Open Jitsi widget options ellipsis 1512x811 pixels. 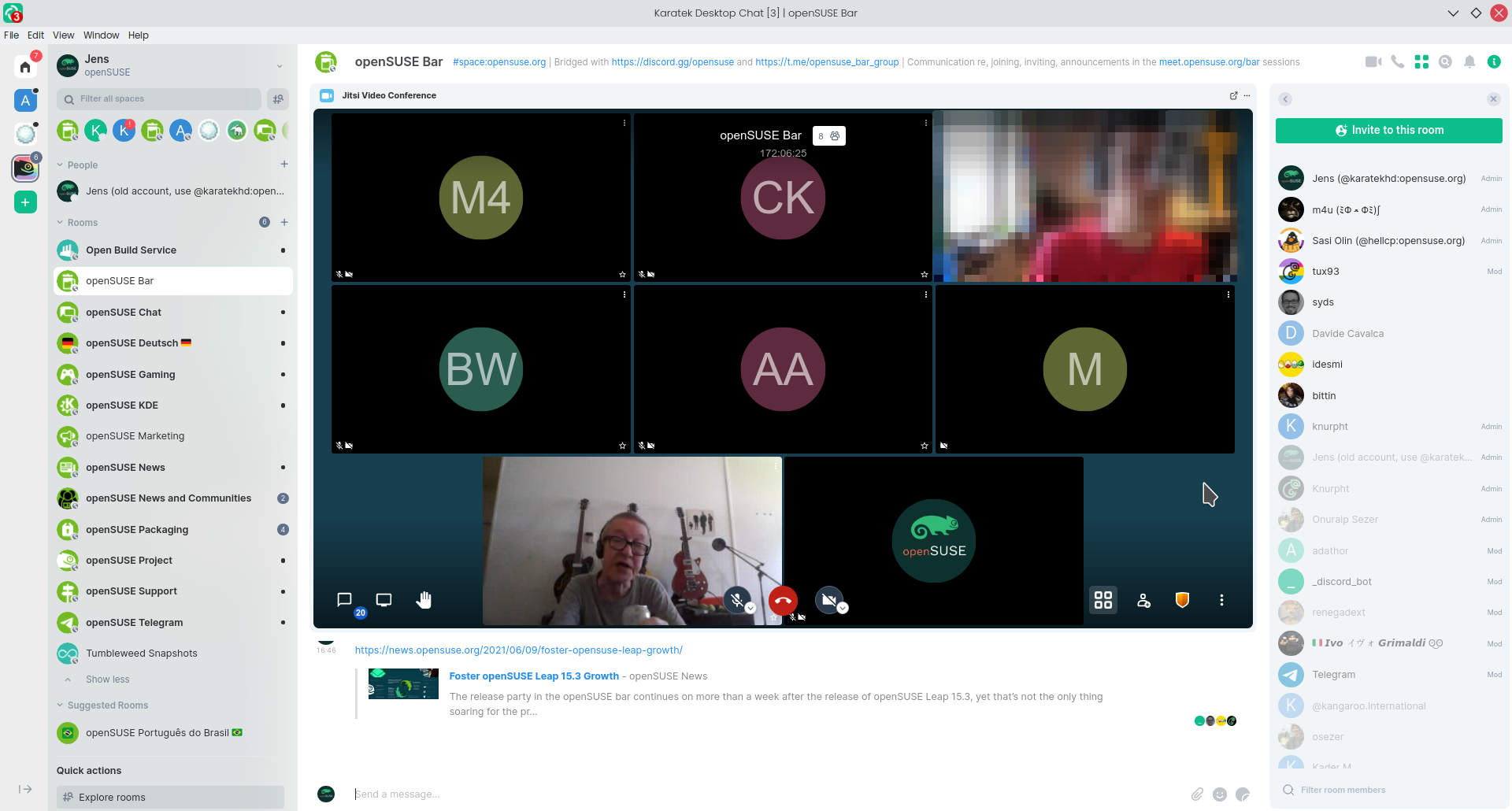pyautogui.click(x=1247, y=95)
